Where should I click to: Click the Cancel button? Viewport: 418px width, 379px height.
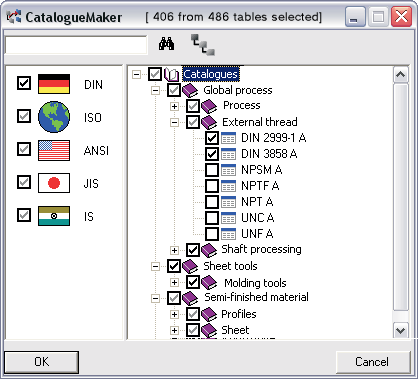[372, 362]
